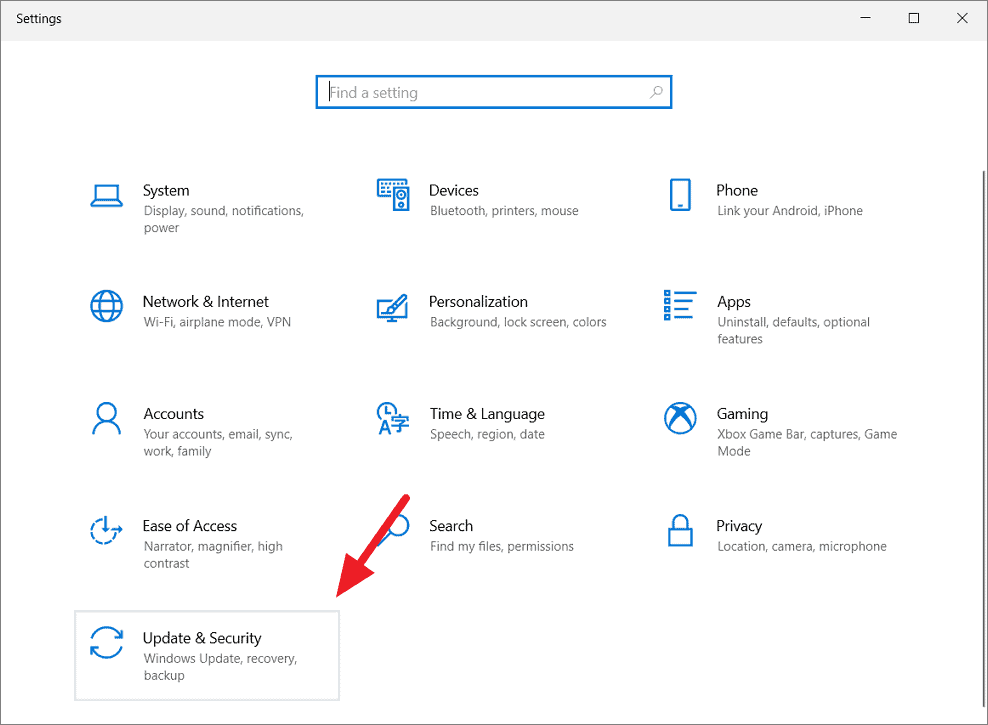
Task: Click the Privacy padlock icon
Action: pyautogui.click(x=681, y=531)
